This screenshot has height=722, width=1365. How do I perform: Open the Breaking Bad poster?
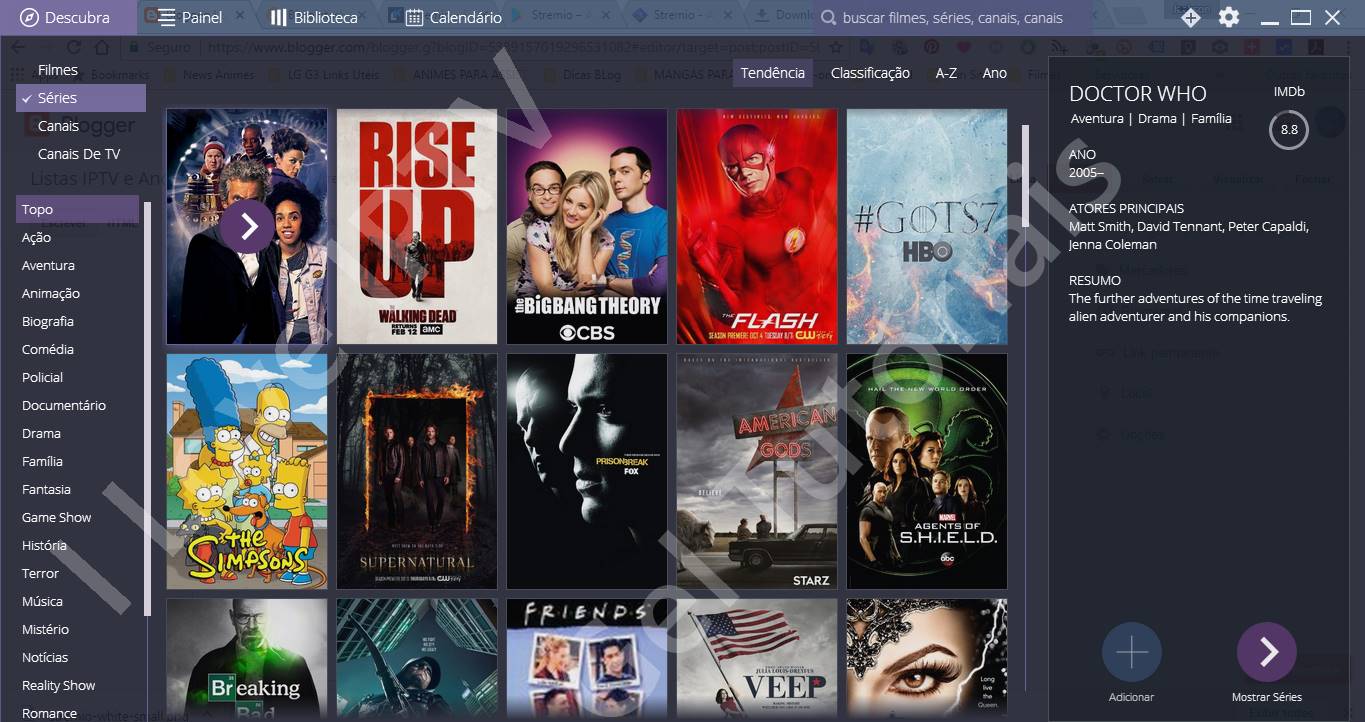pyautogui.click(x=247, y=660)
